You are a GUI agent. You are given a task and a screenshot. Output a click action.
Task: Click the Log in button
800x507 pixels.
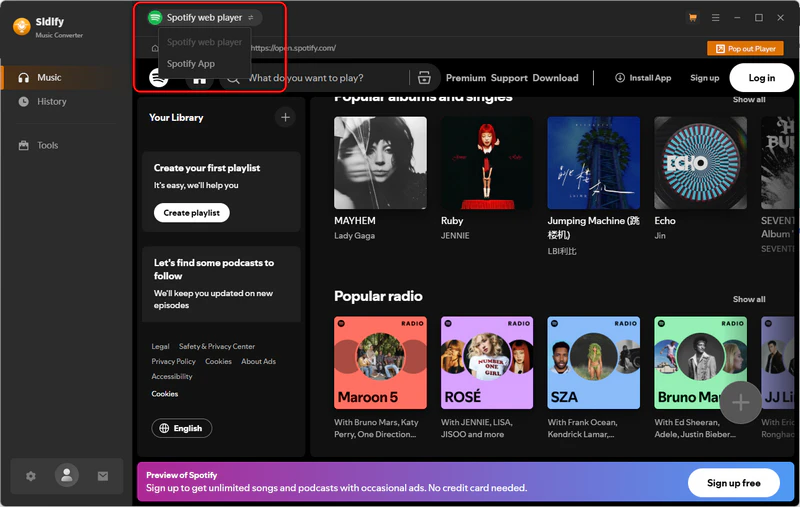point(761,78)
